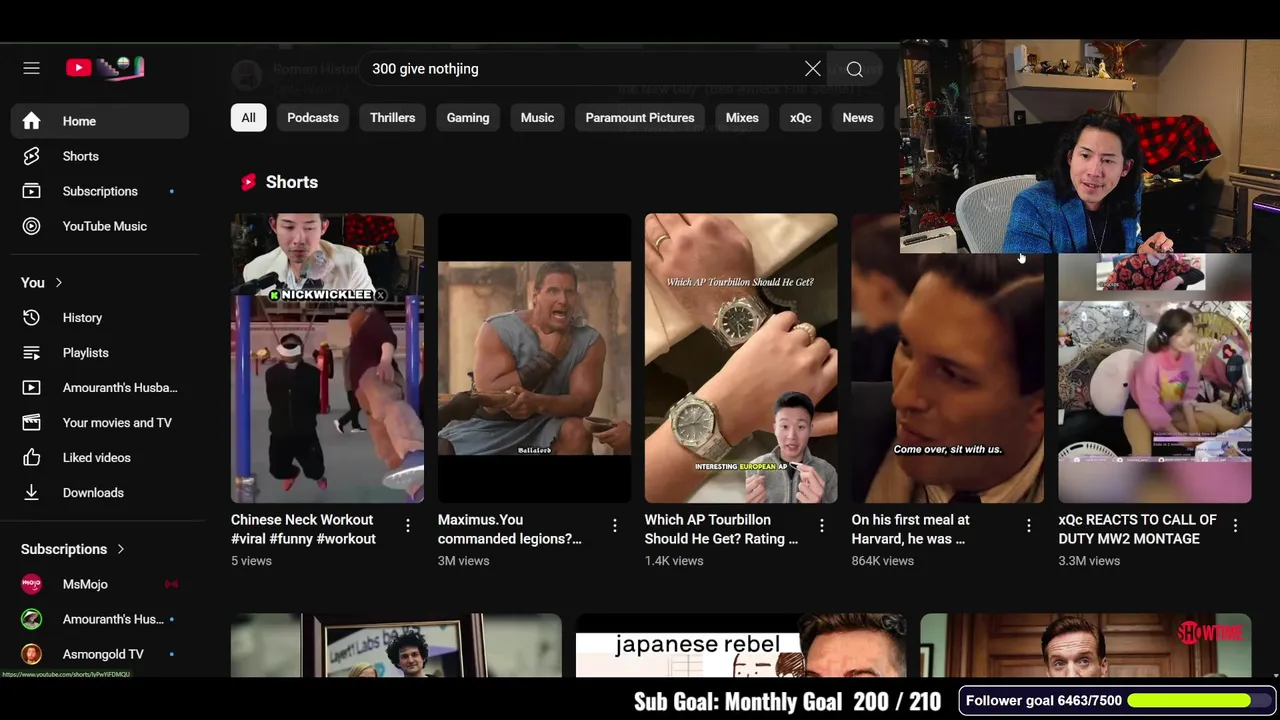This screenshot has width=1280, height=720.
Task: Open options menu for Maximus short
Action: click(615, 525)
